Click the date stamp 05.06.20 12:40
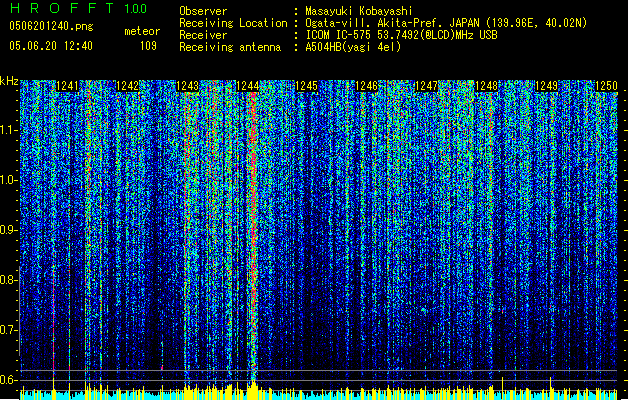The width and height of the screenshot is (629, 400). [51, 46]
